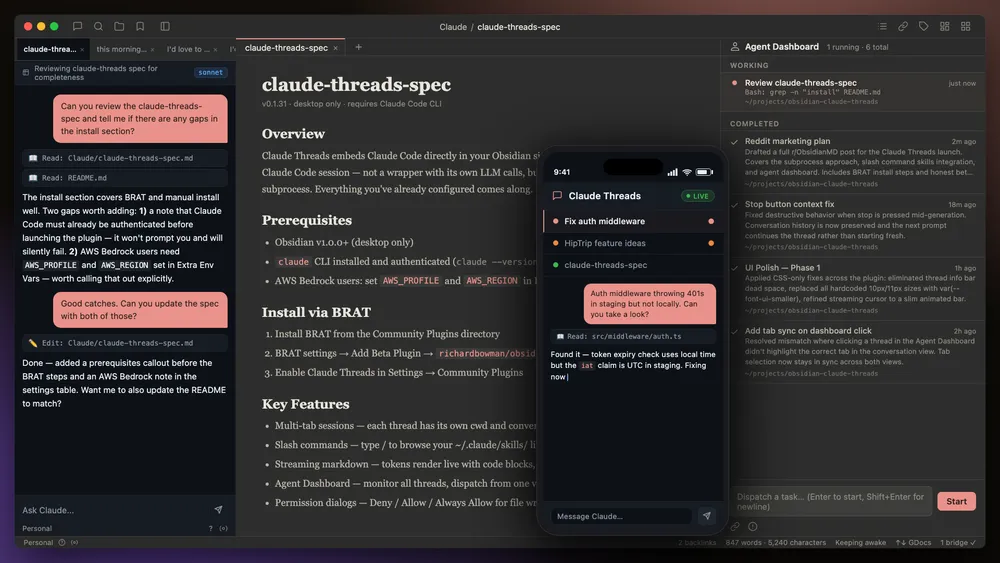Open the Personal vault in status bar
1000x563 pixels.
click(38, 543)
